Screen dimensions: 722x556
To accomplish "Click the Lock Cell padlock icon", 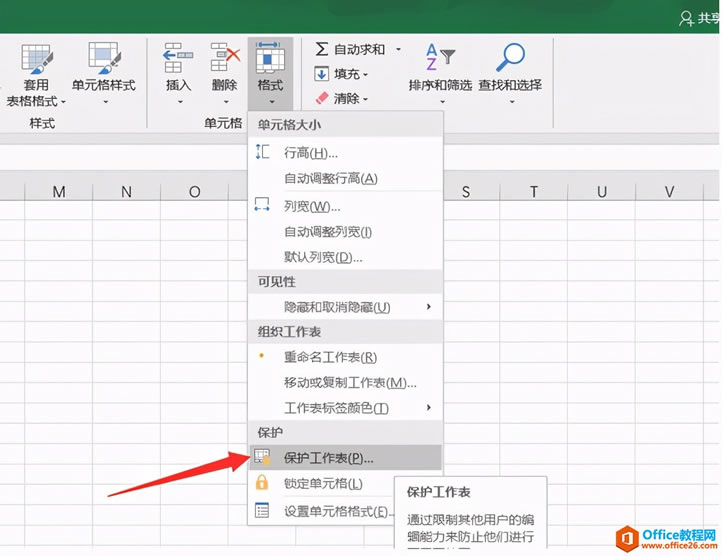I will coord(262,483).
